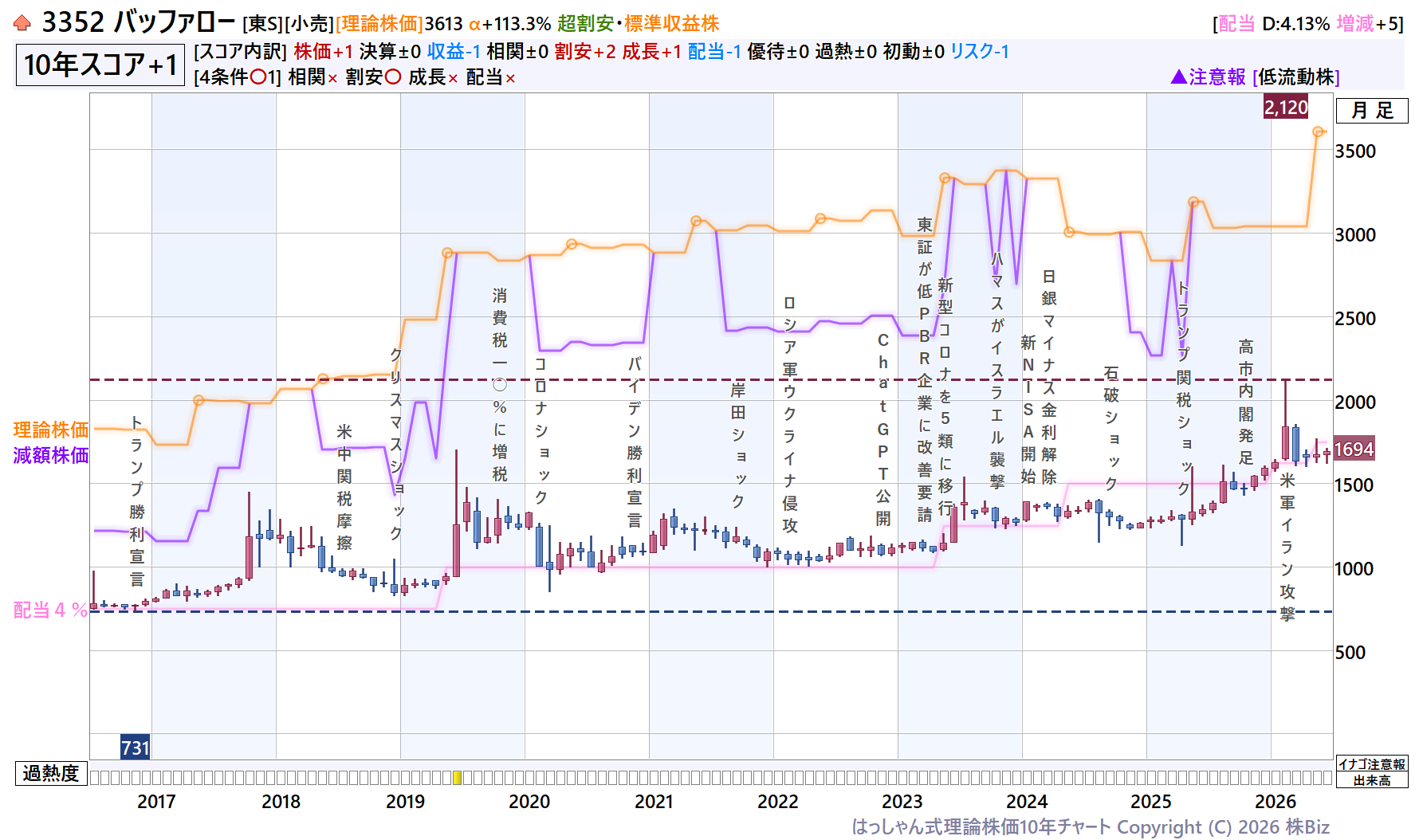1419x840 pixels.
Task: Click the バイデン勝利宣言 event annotation
Action: pyautogui.click(x=635, y=442)
